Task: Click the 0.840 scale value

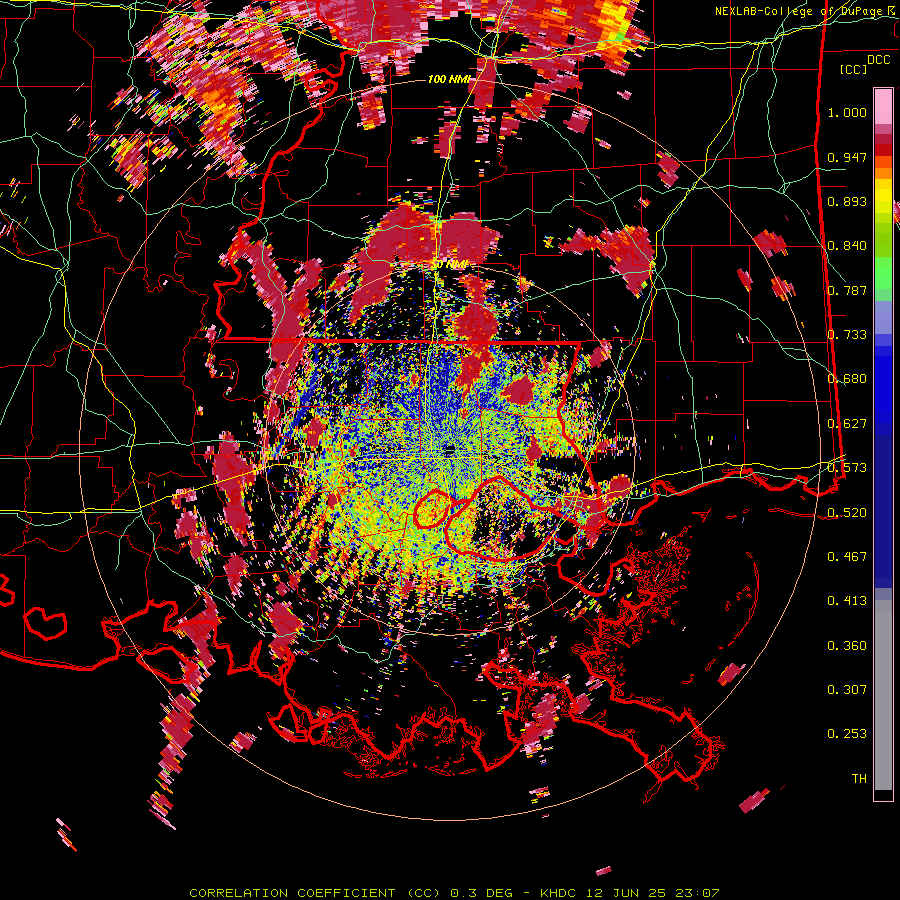Action: [847, 246]
